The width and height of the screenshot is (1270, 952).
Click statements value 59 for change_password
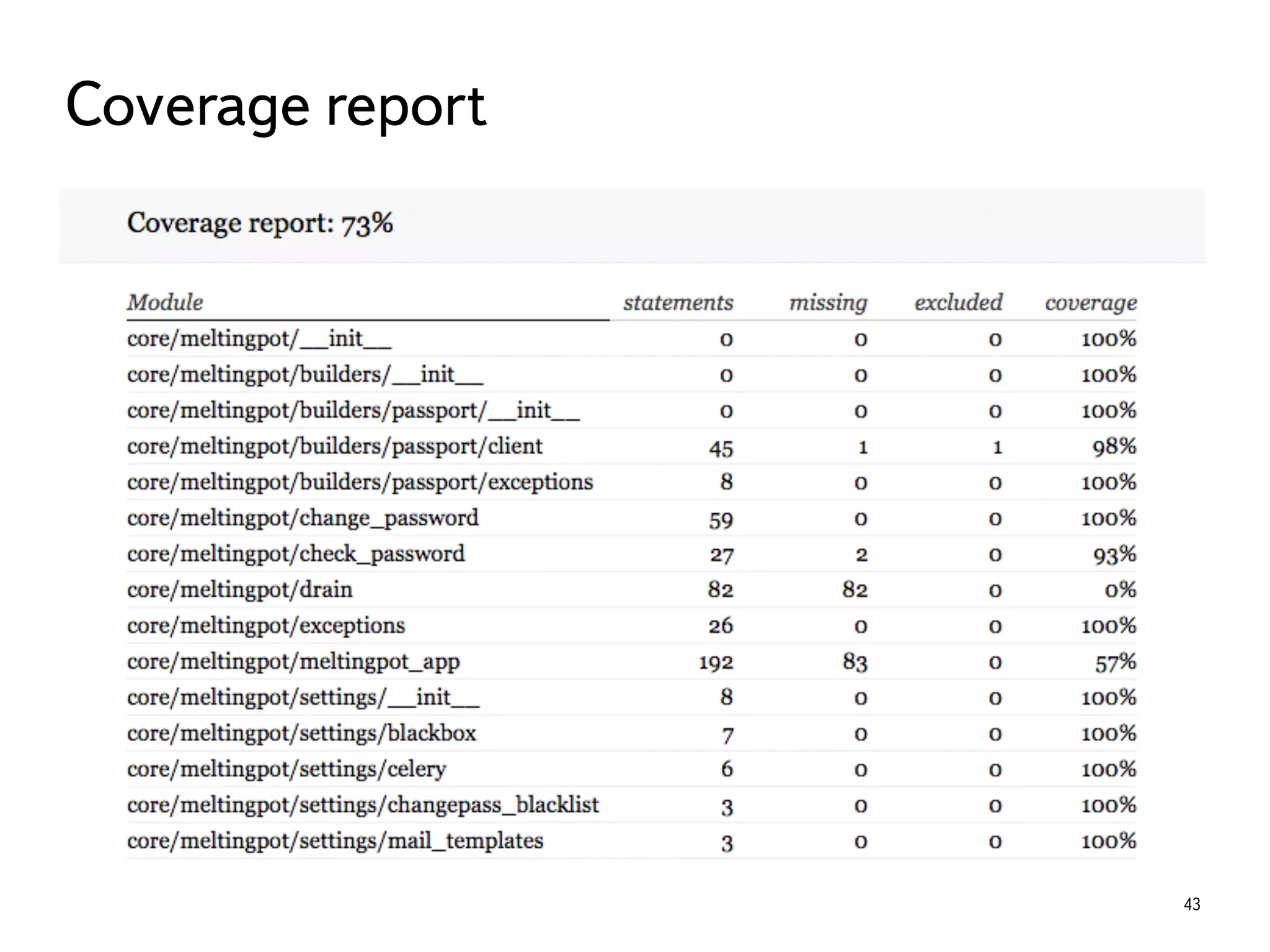pyautogui.click(x=721, y=520)
